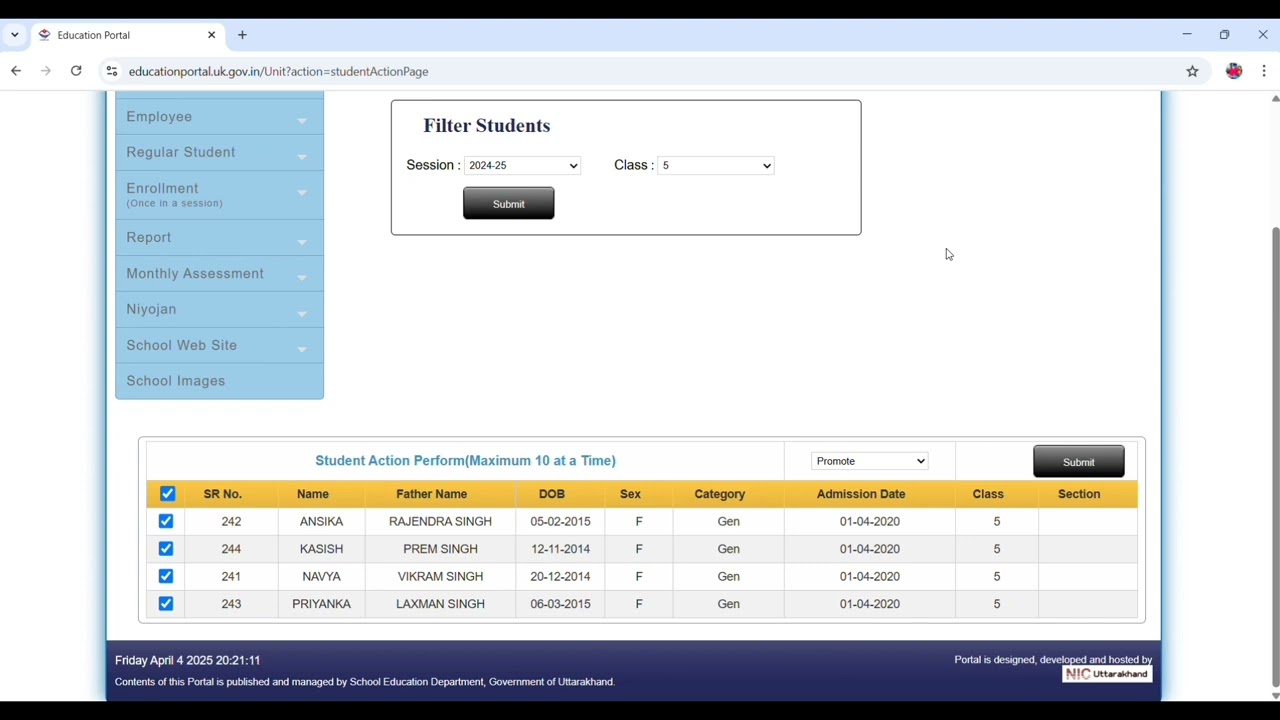This screenshot has height=720, width=1280.
Task: Expand the Employee menu arrow
Action: tap(302, 121)
